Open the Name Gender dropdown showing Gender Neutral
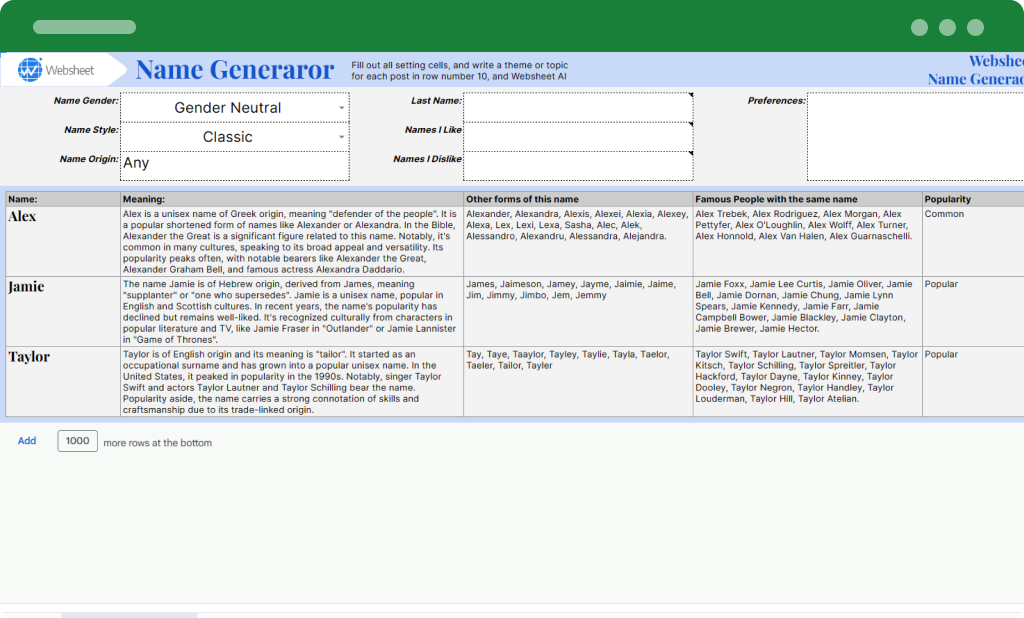1024x618 pixels. pyautogui.click(x=235, y=108)
